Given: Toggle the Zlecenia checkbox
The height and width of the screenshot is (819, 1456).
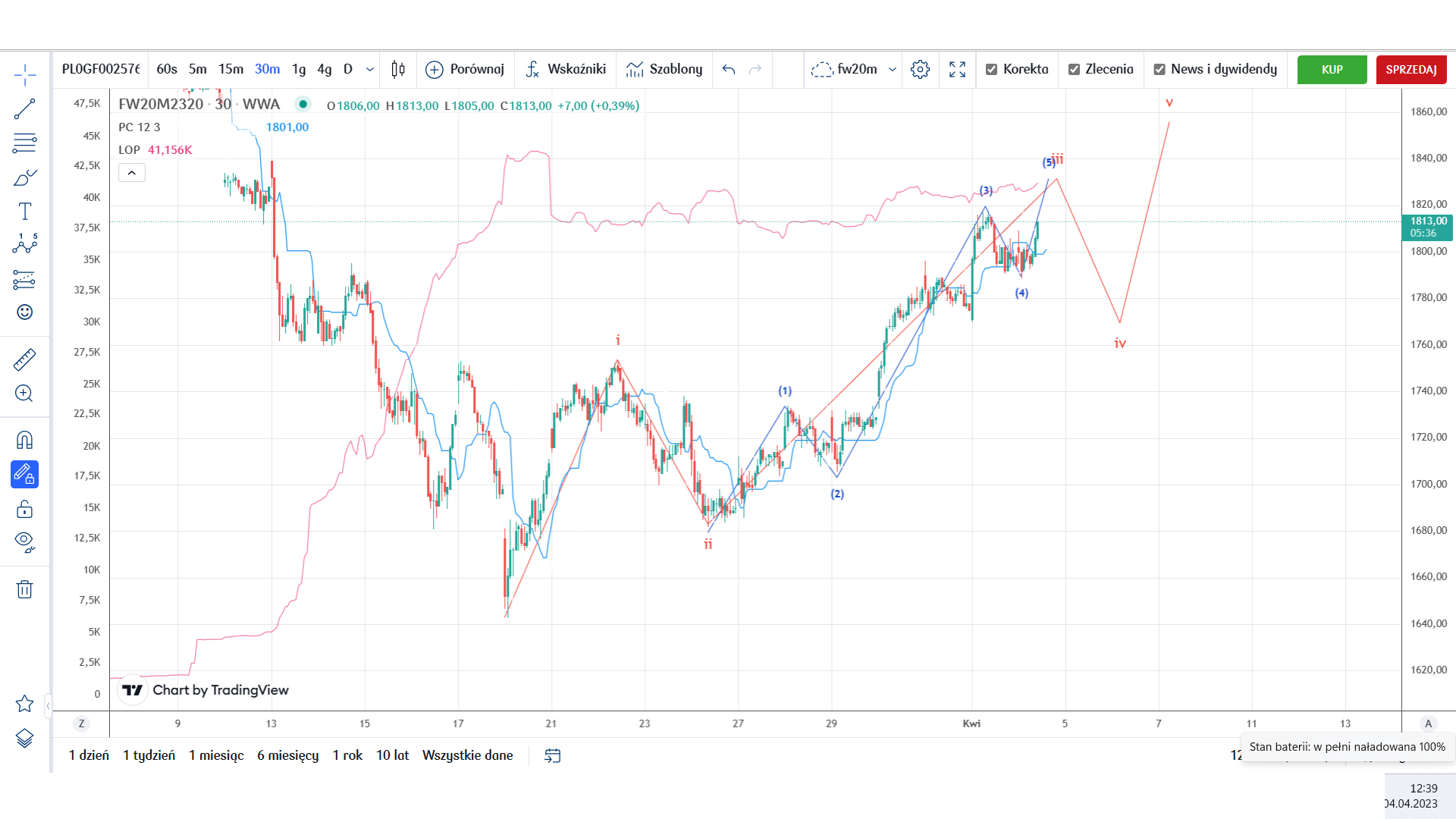Looking at the screenshot, I should (1074, 69).
